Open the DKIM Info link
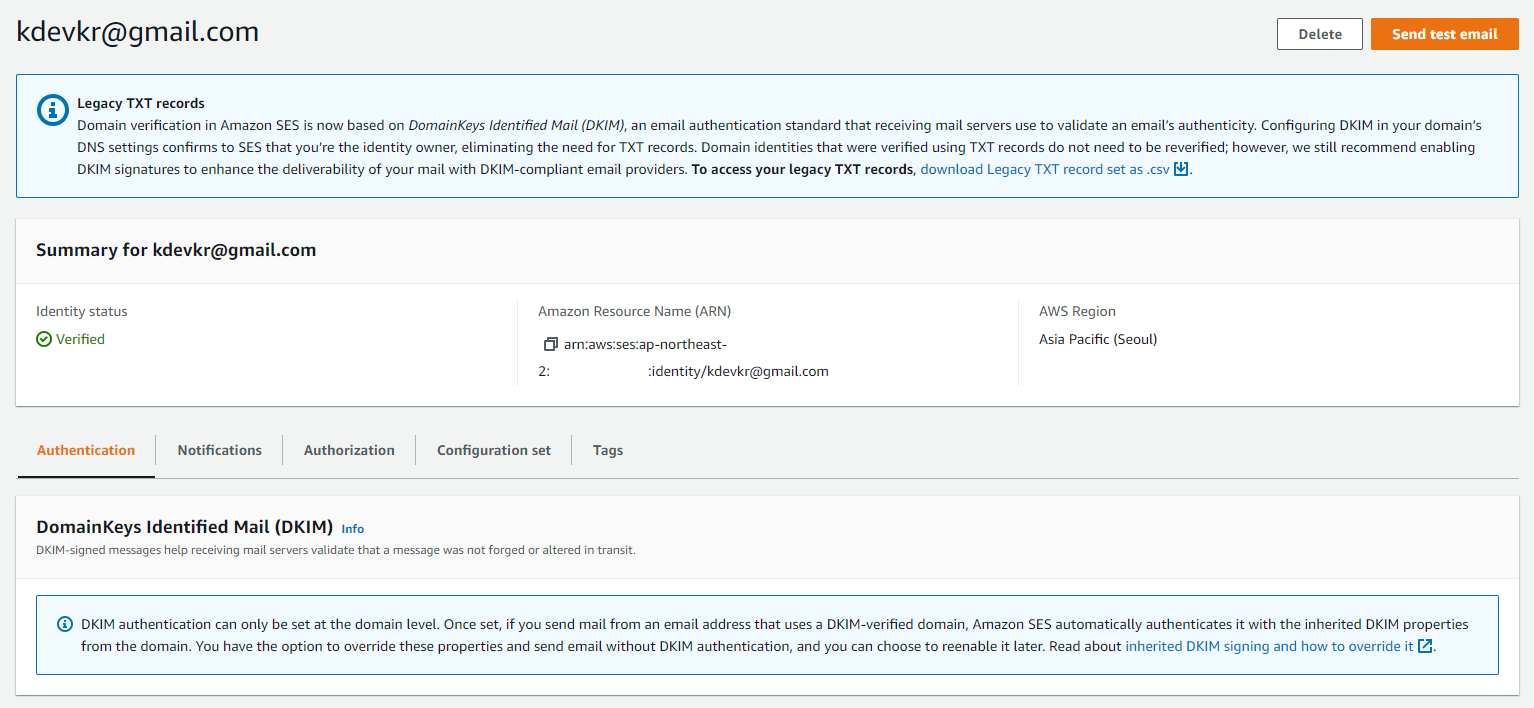Viewport: 1534px width, 708px height. [x=352, y=529]
